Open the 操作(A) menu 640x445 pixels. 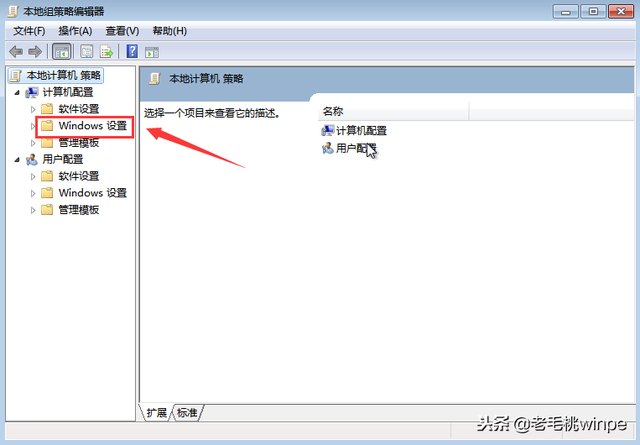pyautogui.click(x=75, y=31)
